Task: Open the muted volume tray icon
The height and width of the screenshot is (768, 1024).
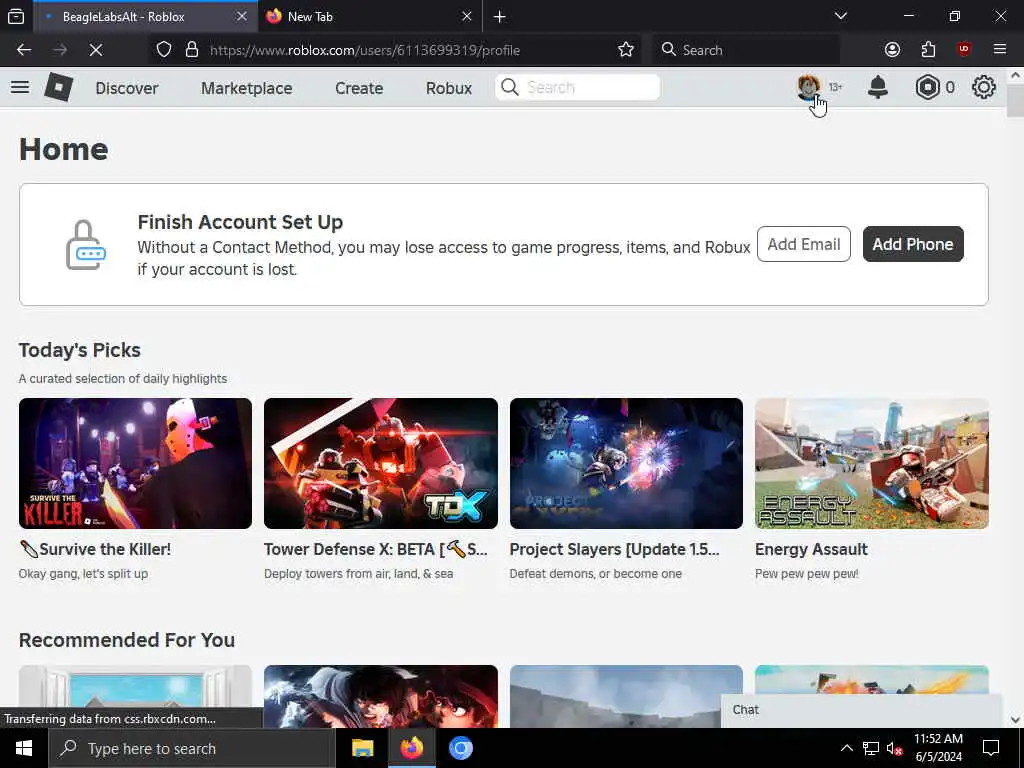Action: 894,748
